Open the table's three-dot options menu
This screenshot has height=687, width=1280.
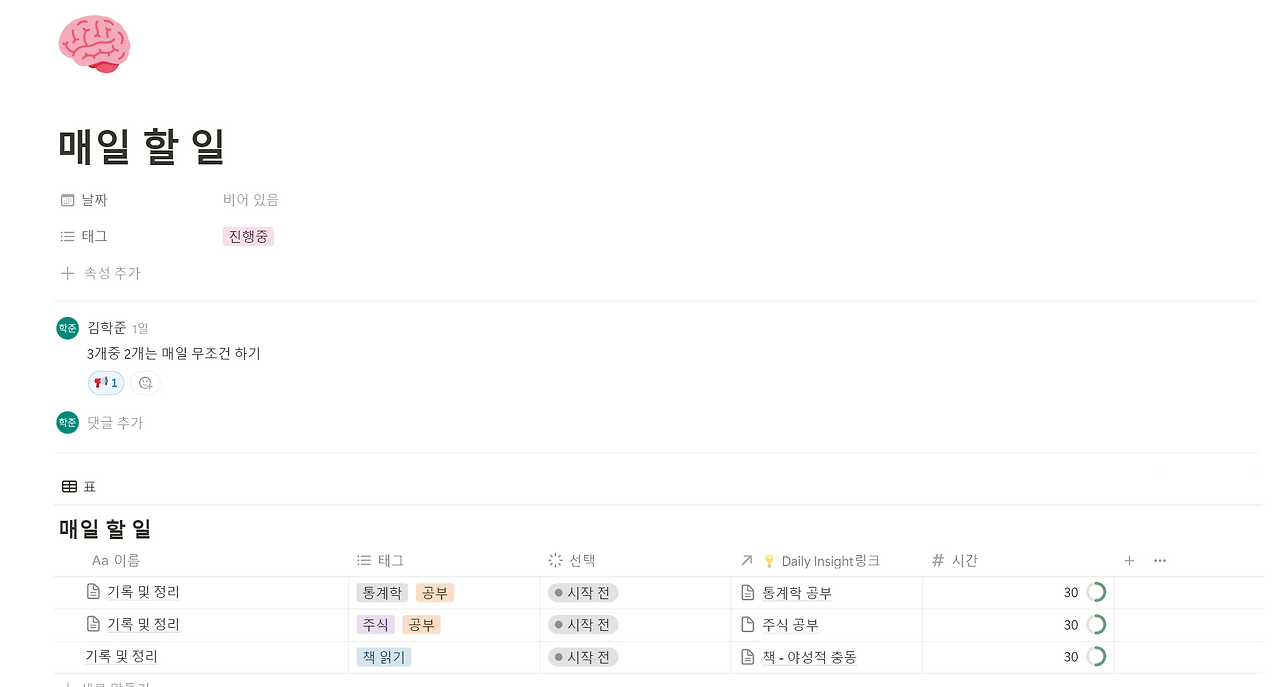point(1160,561)
